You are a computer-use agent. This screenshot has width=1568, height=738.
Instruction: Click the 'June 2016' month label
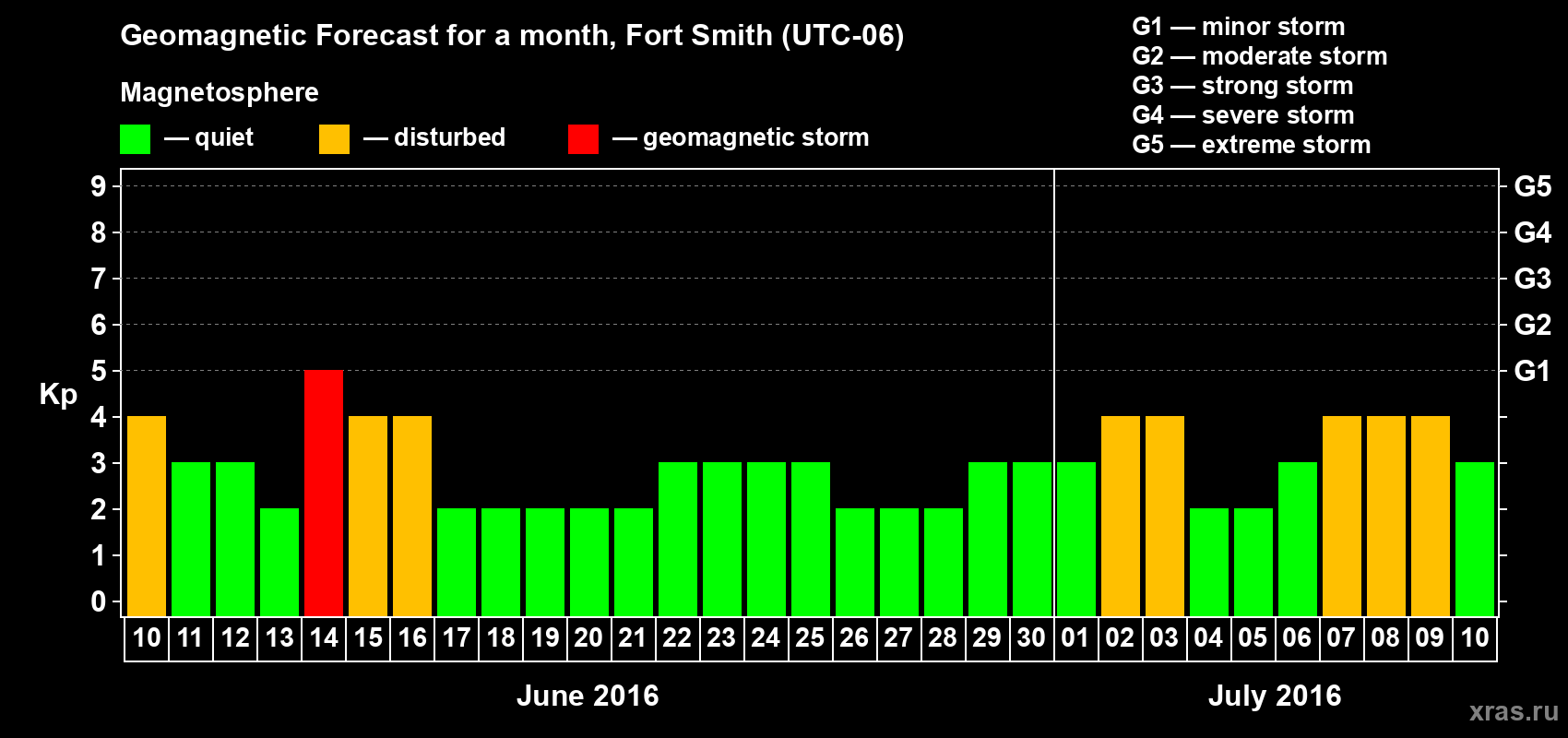click(588, 696)
